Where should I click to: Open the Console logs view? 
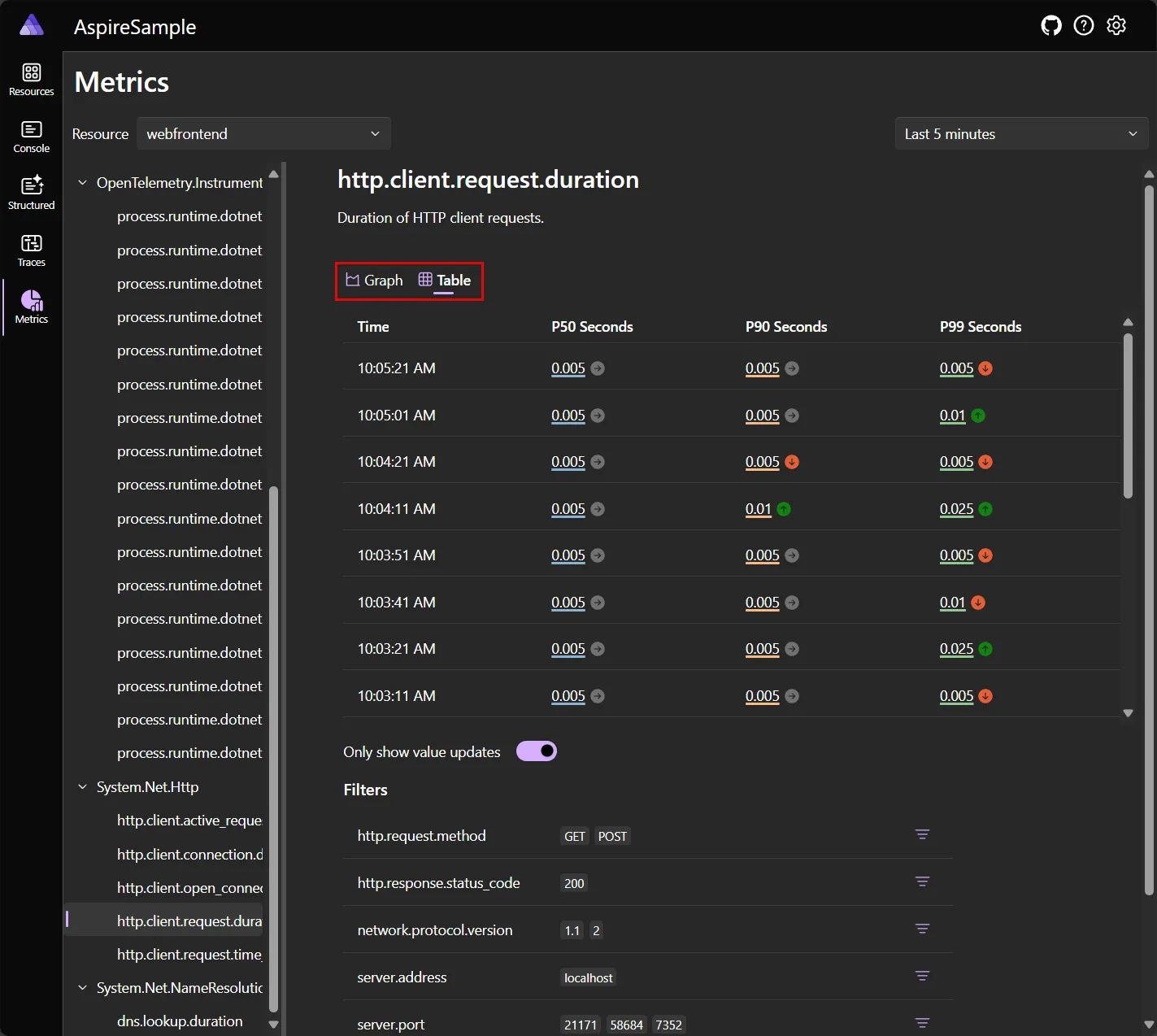point(31,136)
